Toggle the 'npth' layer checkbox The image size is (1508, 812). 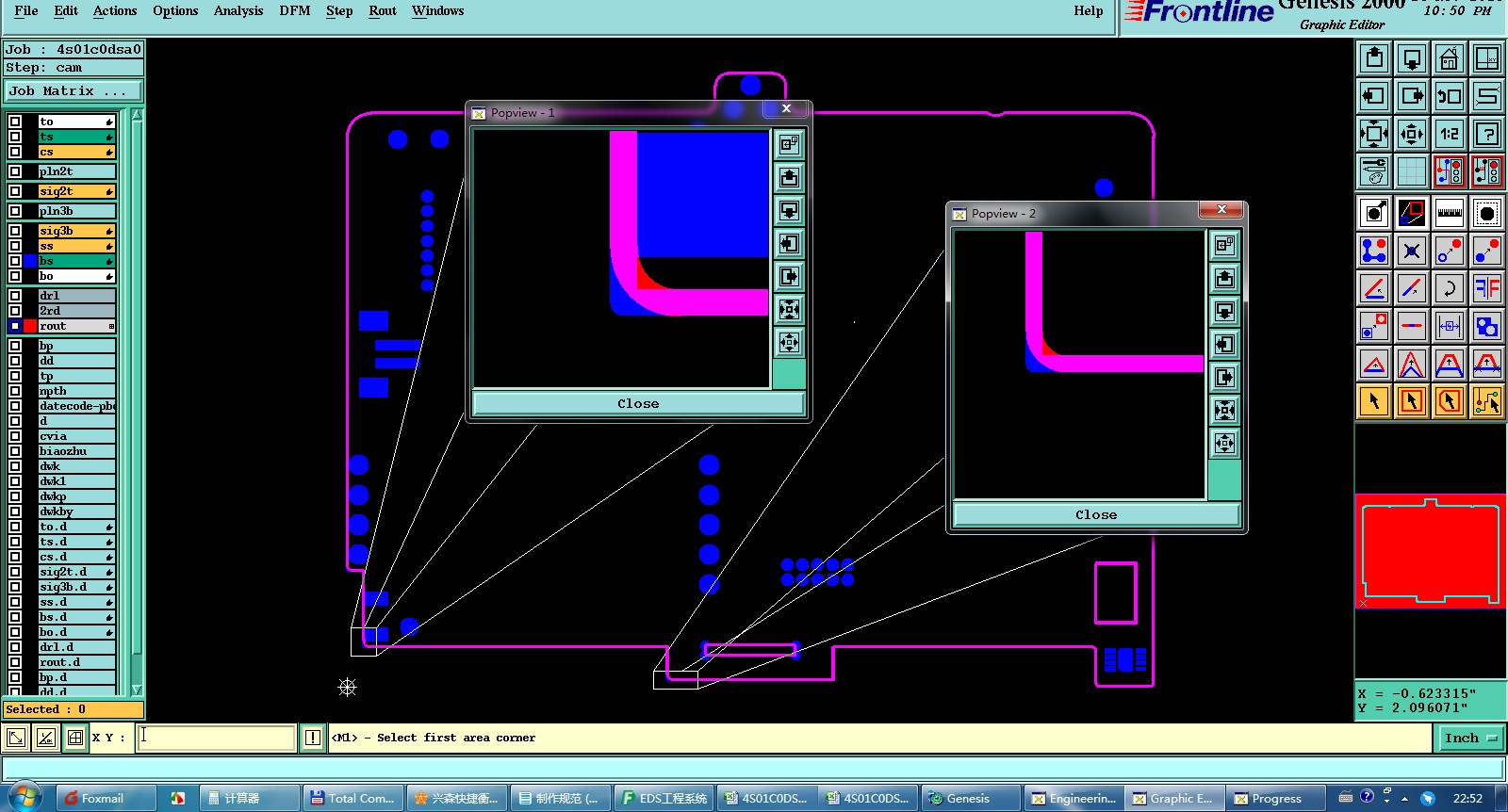[x=15, y=391]
